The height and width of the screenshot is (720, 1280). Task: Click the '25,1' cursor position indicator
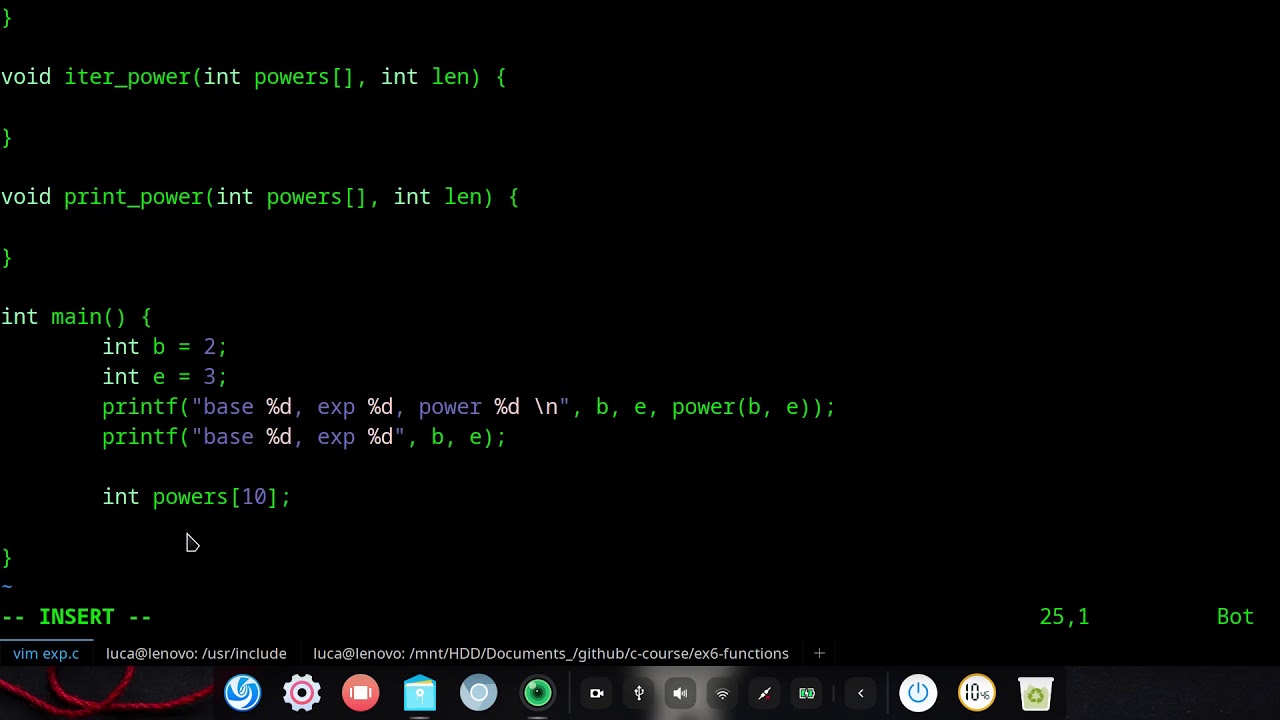1064,617
